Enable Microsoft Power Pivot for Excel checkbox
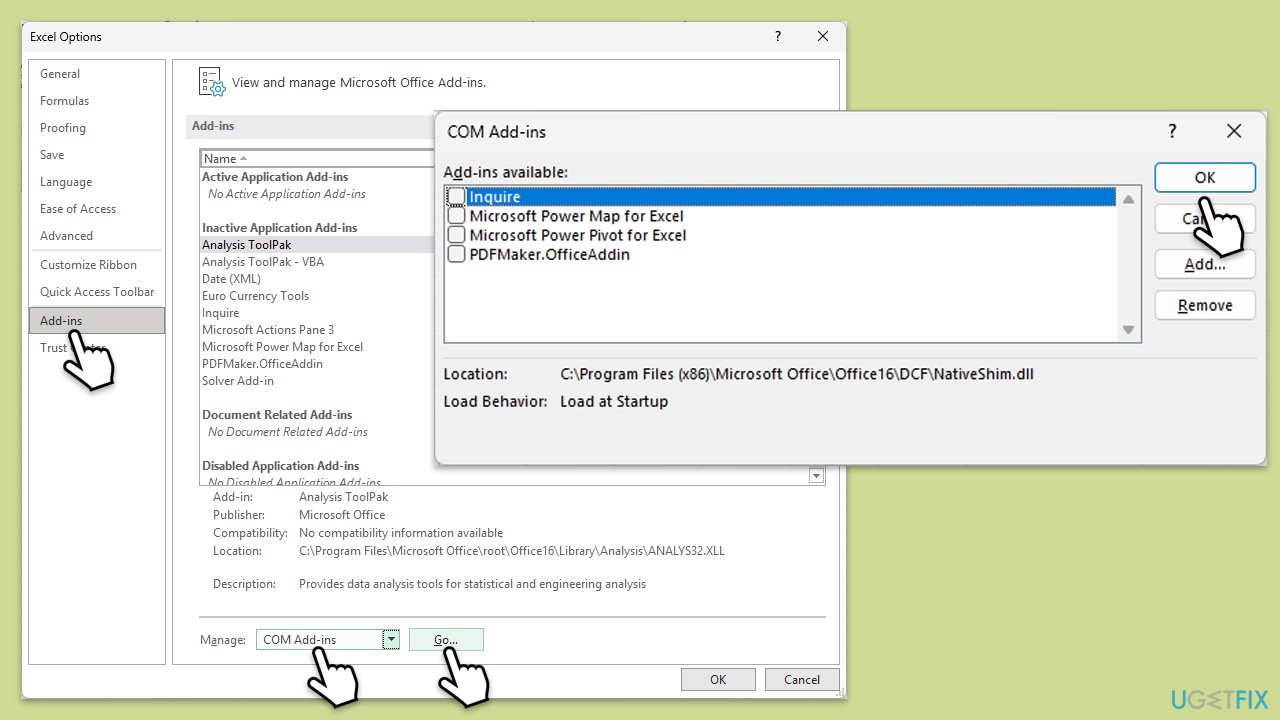 [x=456, y=235]
